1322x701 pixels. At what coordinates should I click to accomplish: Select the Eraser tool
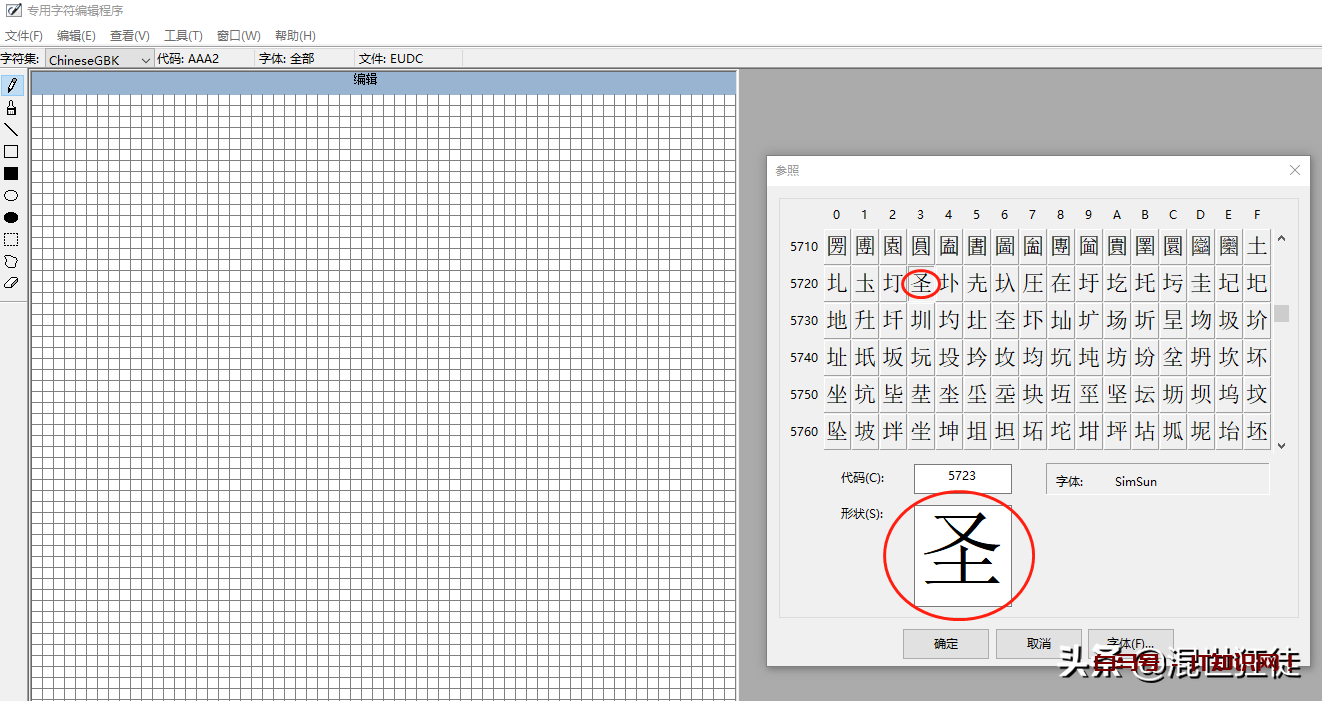coord(12,283)
